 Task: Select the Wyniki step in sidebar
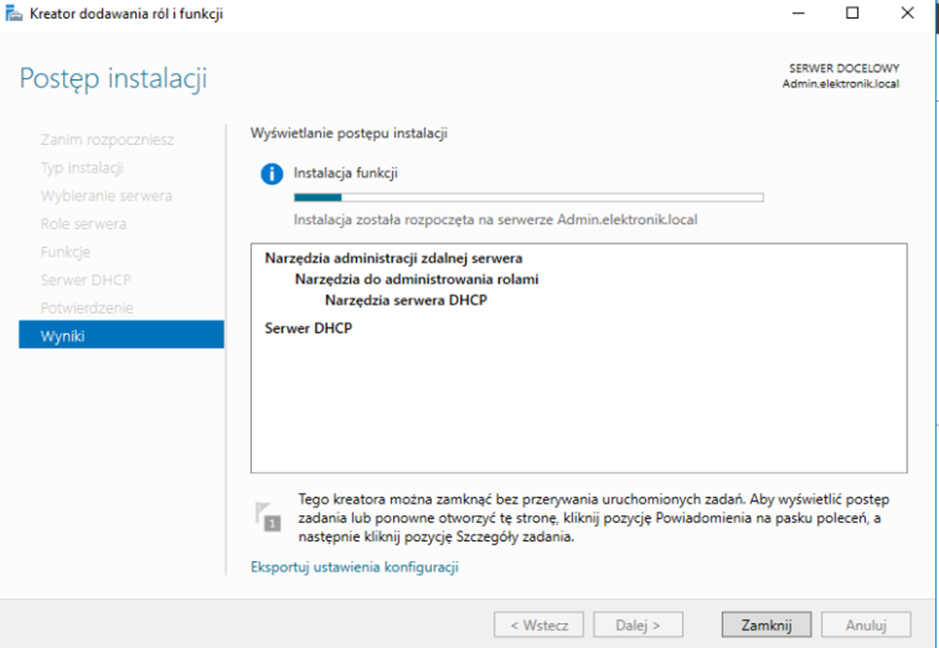pyautogui.click(x=121, y=336)
